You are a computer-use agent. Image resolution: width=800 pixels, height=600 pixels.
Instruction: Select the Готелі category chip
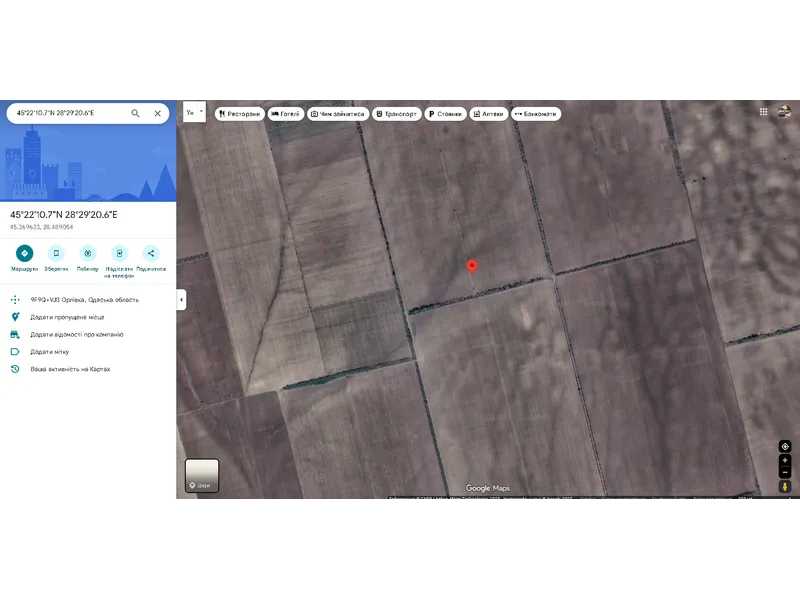[x=285, y=114]
